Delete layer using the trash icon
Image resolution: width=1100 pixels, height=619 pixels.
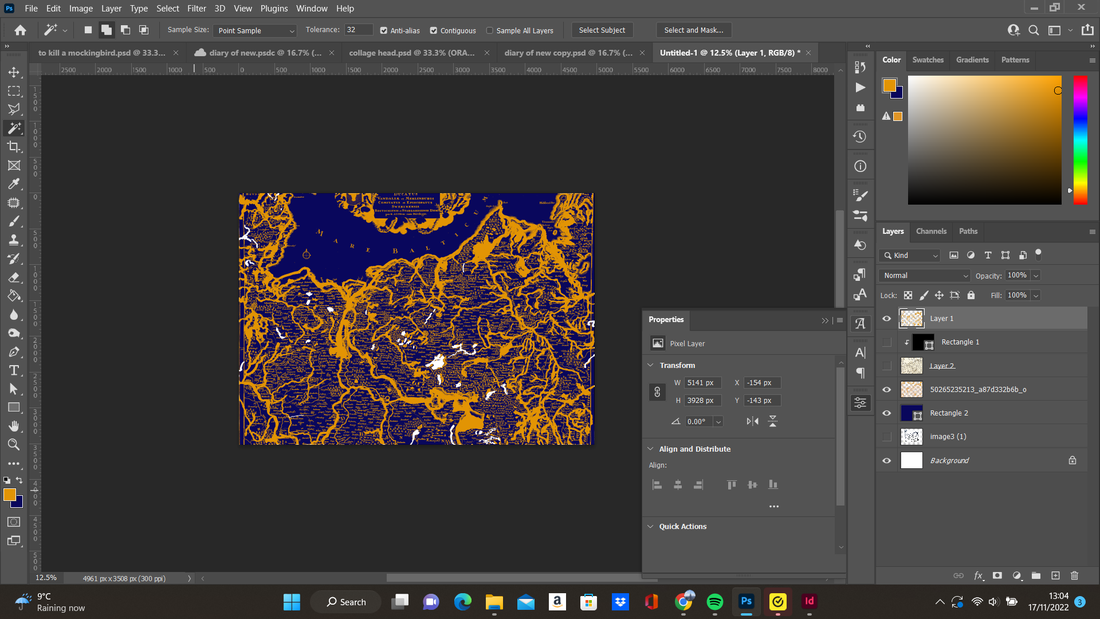coord(1075,575)
